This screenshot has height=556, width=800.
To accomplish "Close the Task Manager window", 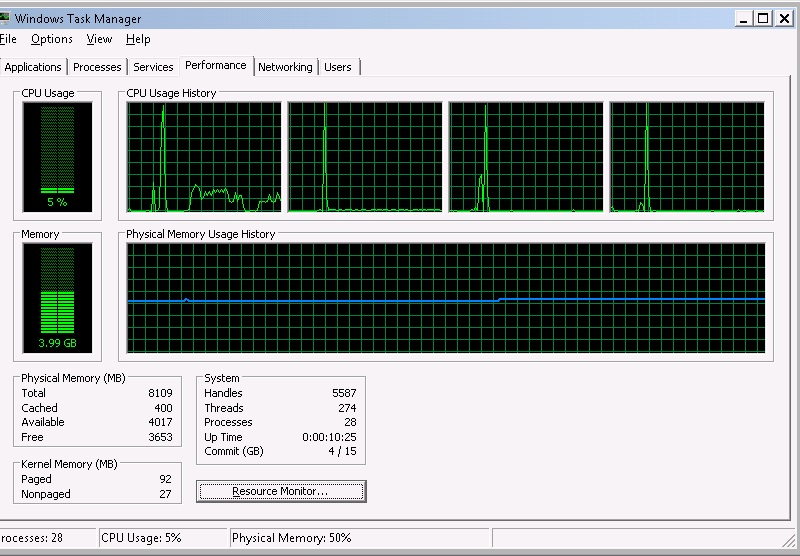I will click(784, 19).
